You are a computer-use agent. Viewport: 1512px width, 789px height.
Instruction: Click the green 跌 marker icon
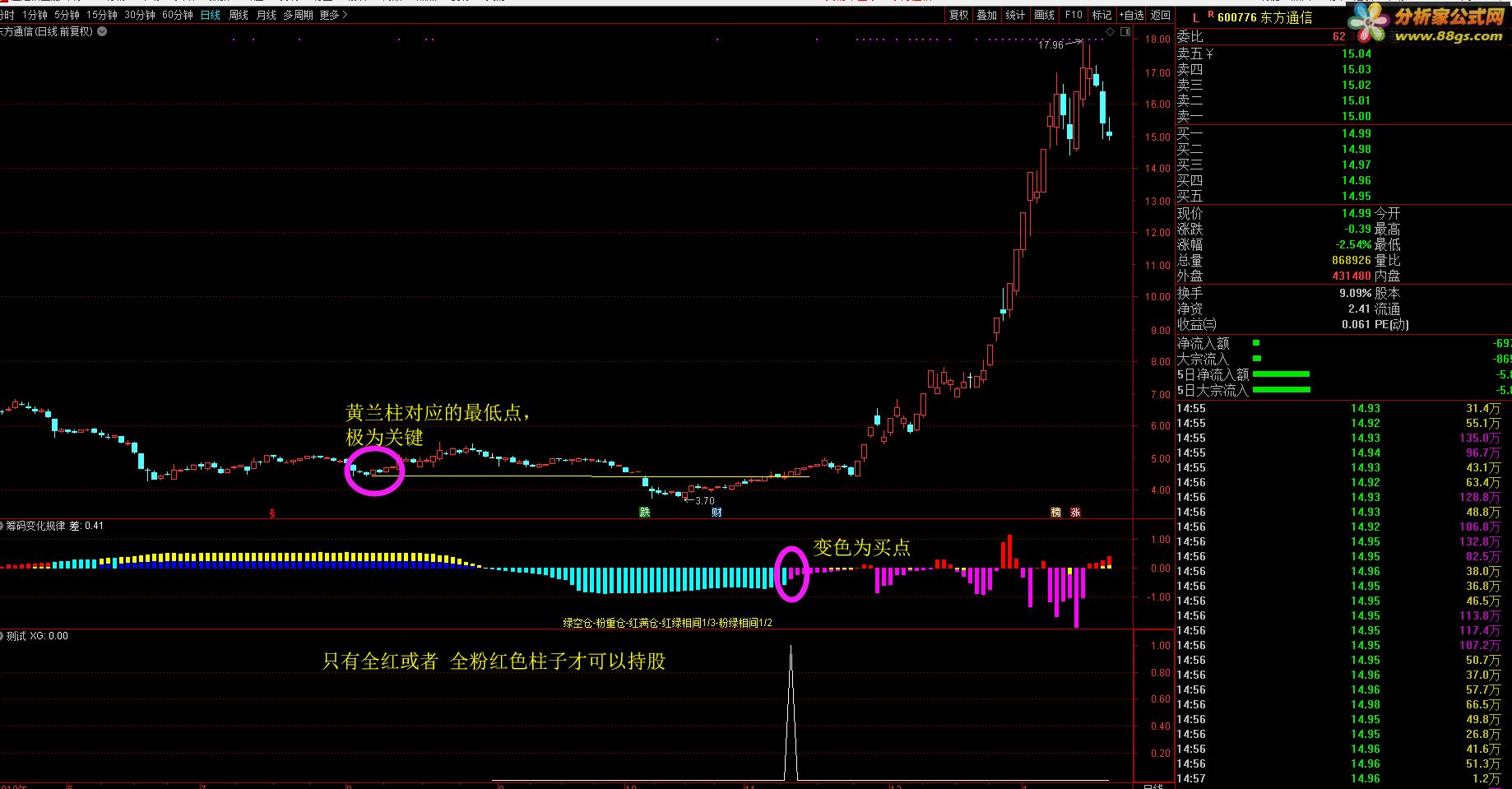pyautogui.click(x=645, y=512)
